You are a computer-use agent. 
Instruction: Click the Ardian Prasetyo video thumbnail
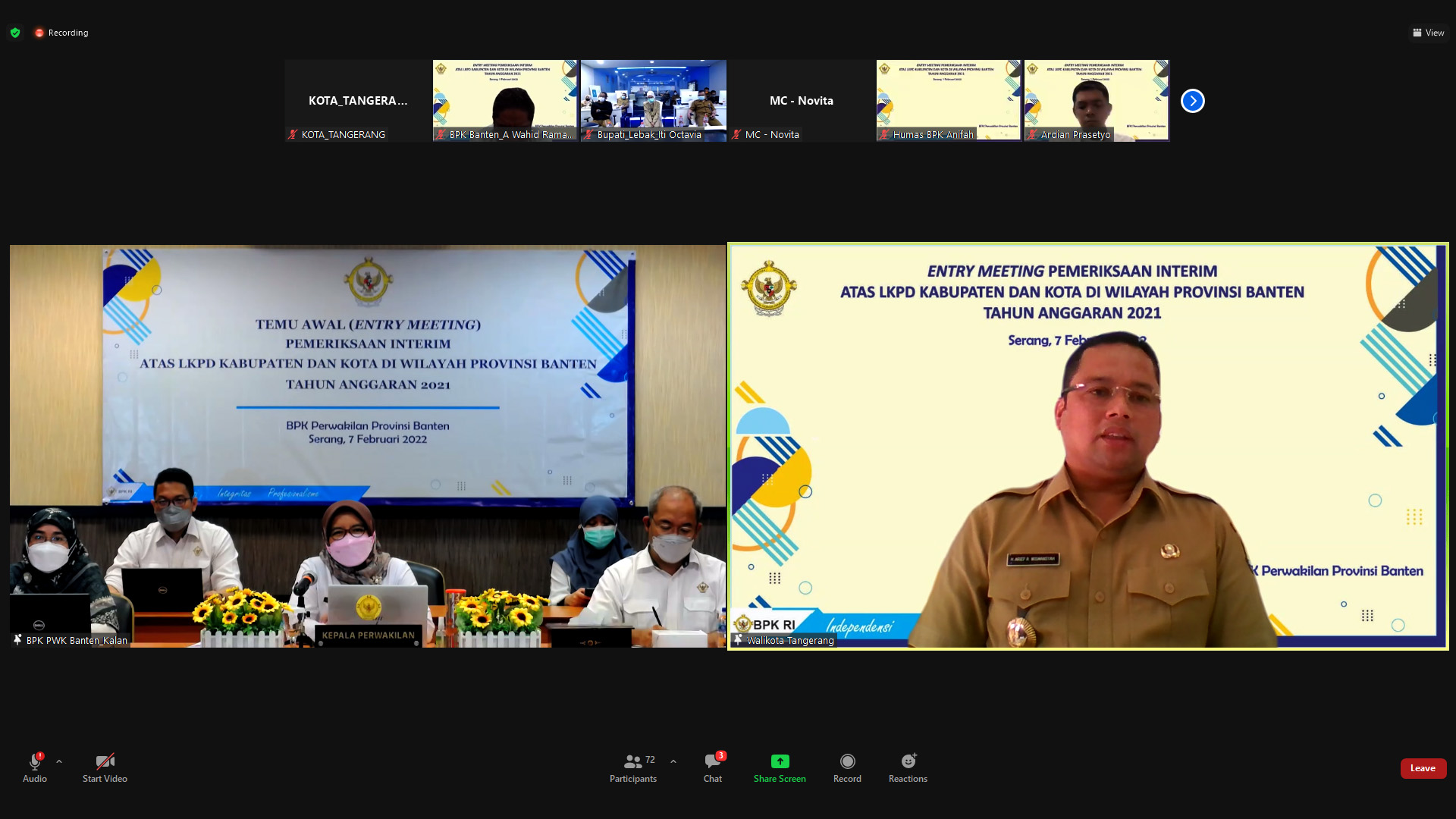click(x=1097, y=101)
